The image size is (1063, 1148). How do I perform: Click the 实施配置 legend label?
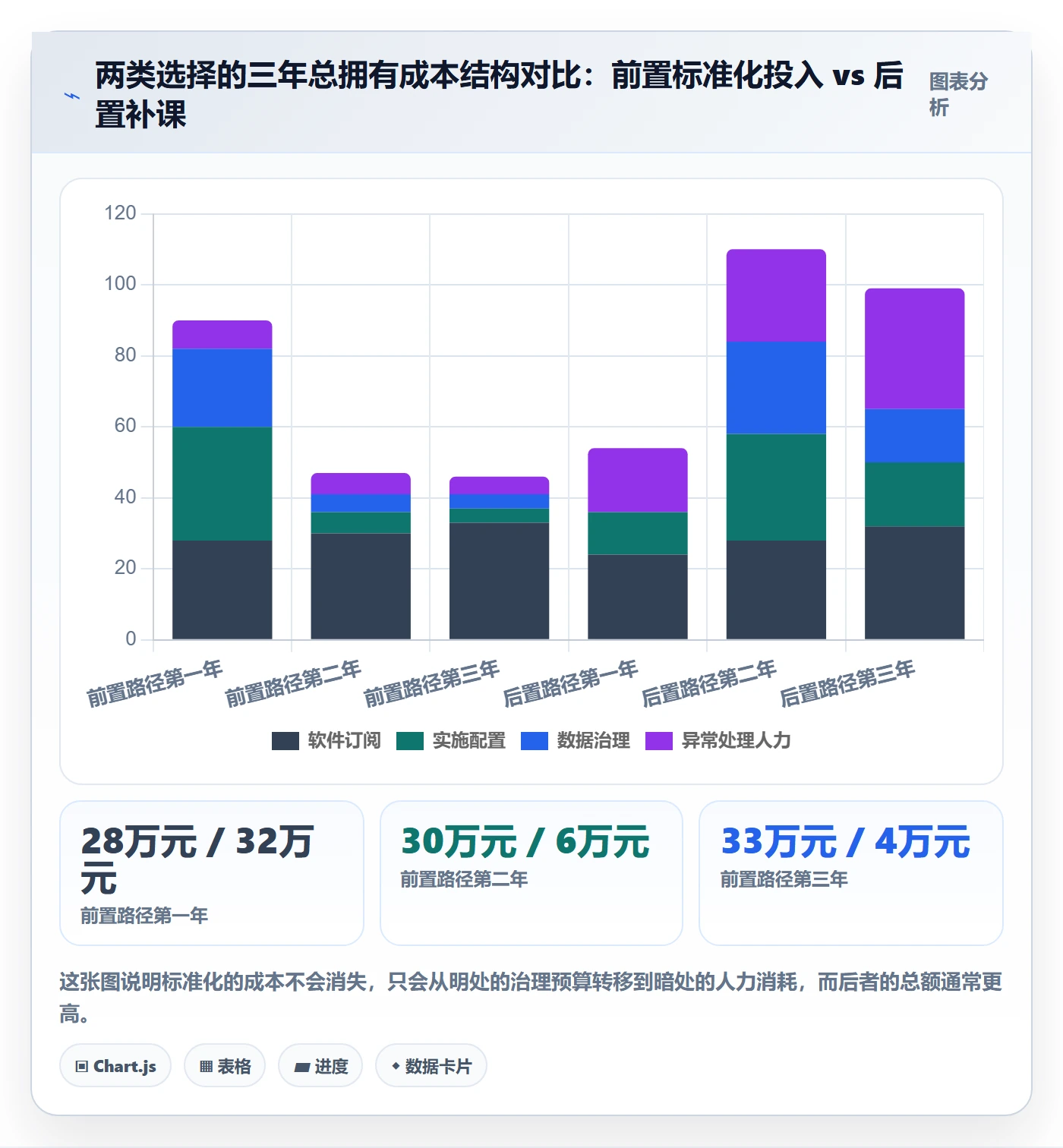pos(469,740)
